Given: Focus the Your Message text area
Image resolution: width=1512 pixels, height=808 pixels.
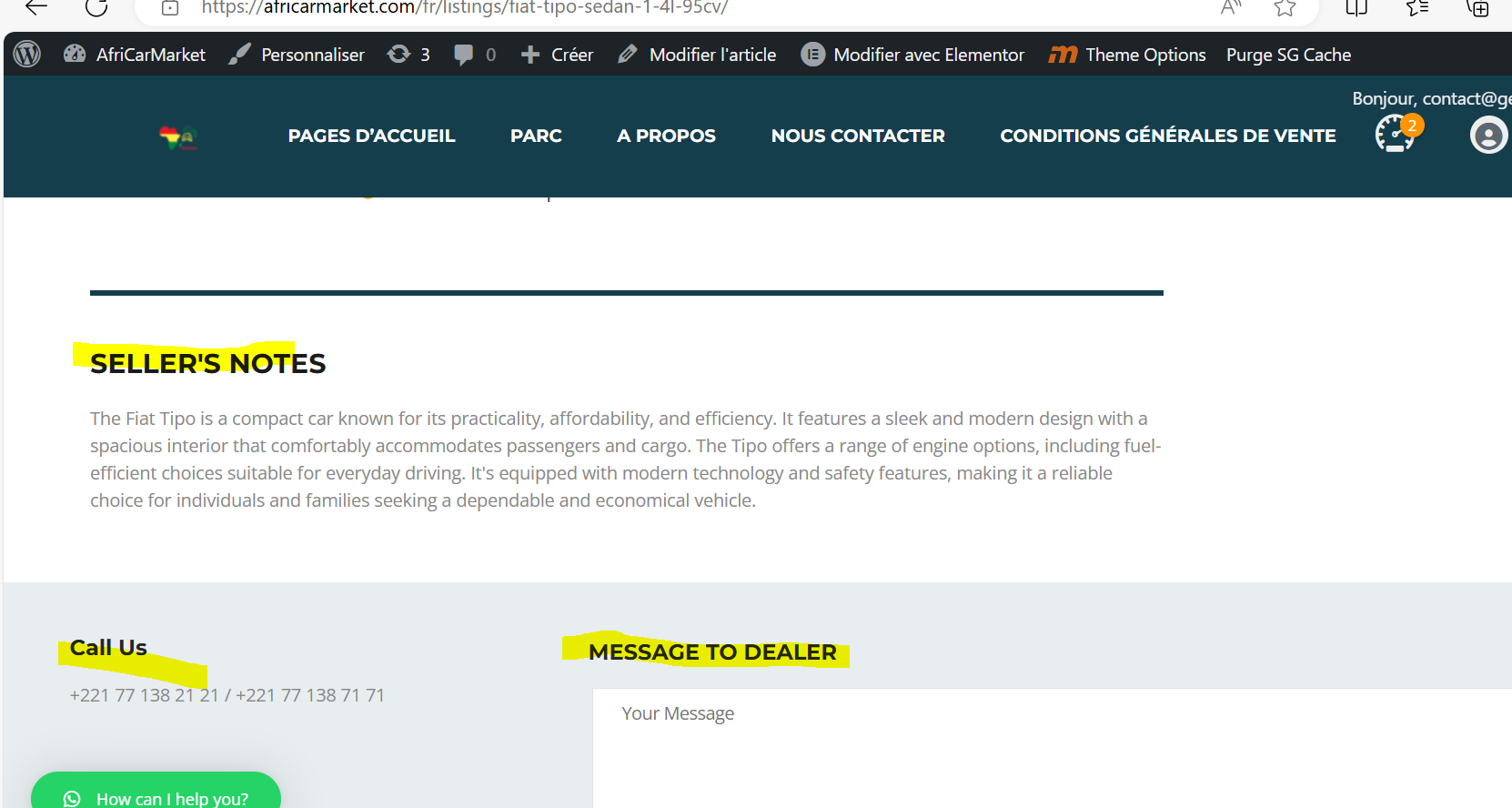Looking at the screenshot, I should pyautogui.click(x=1053, y=748).
